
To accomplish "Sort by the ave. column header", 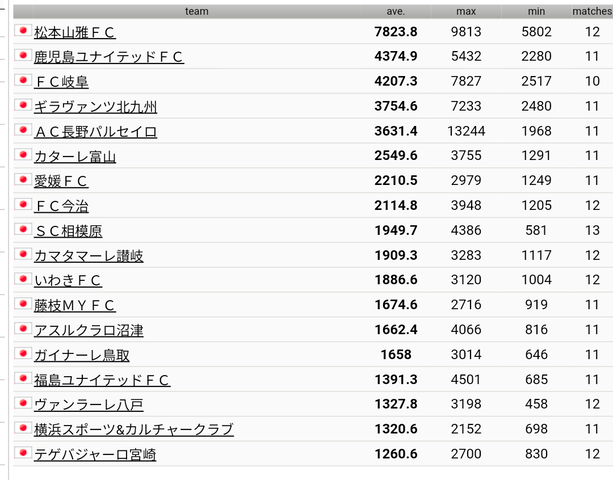I will coord(396,11).
